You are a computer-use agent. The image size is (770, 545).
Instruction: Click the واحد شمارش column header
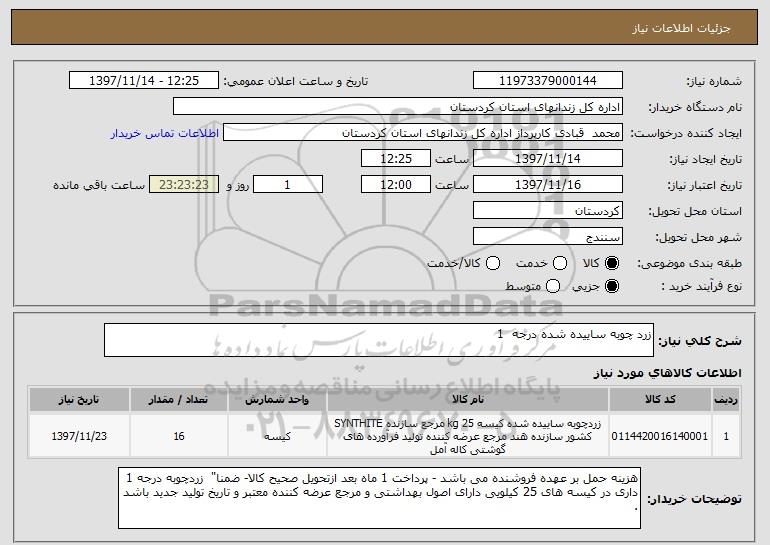tap(277, 400)
